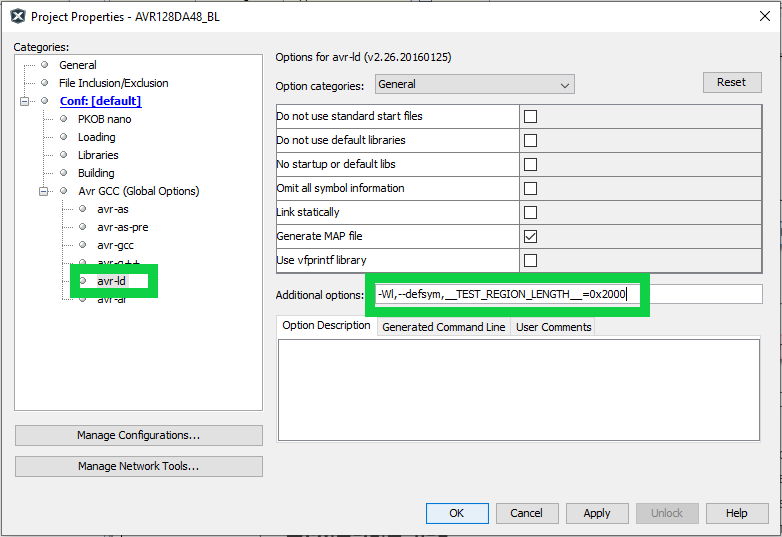Click the MPLAB X icon in title bar
Image resolution: width=782 pixels, height=537 pixels.
(x=17, y=16)
